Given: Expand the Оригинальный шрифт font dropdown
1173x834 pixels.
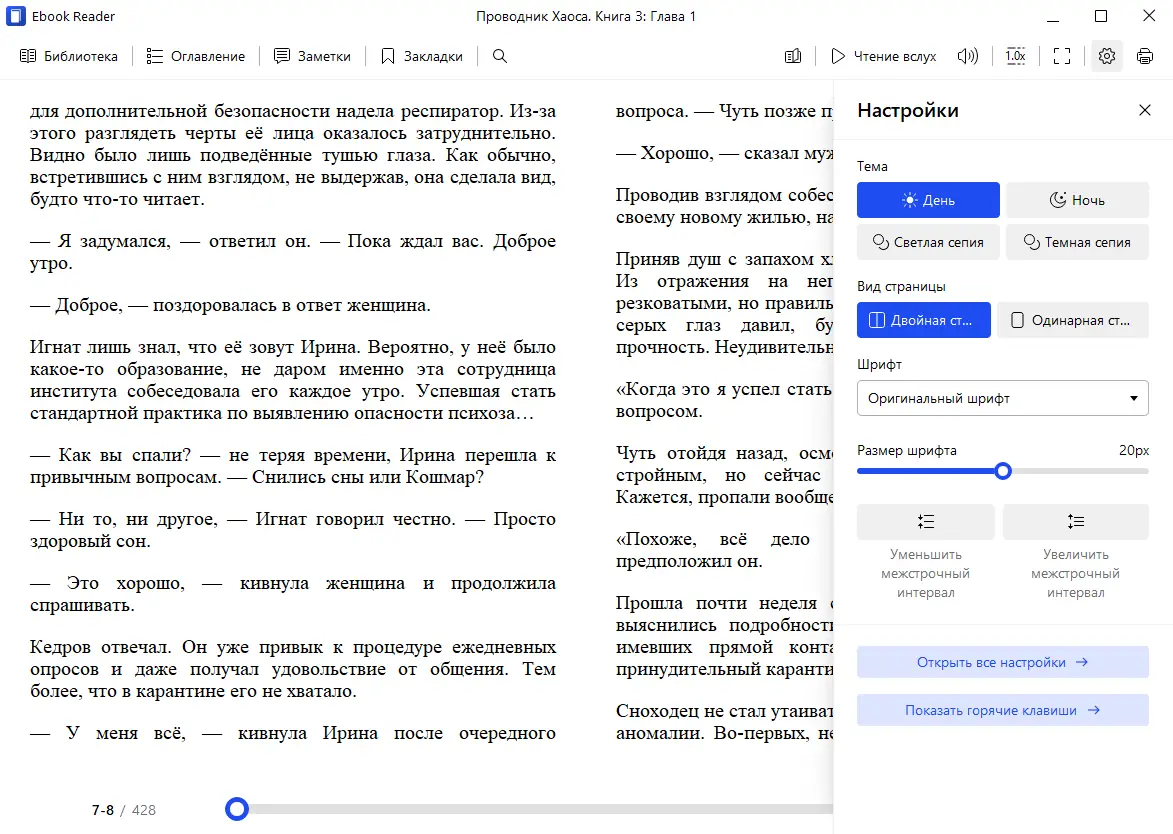Looking at the screenshot, I should [x=1002, y=398].
